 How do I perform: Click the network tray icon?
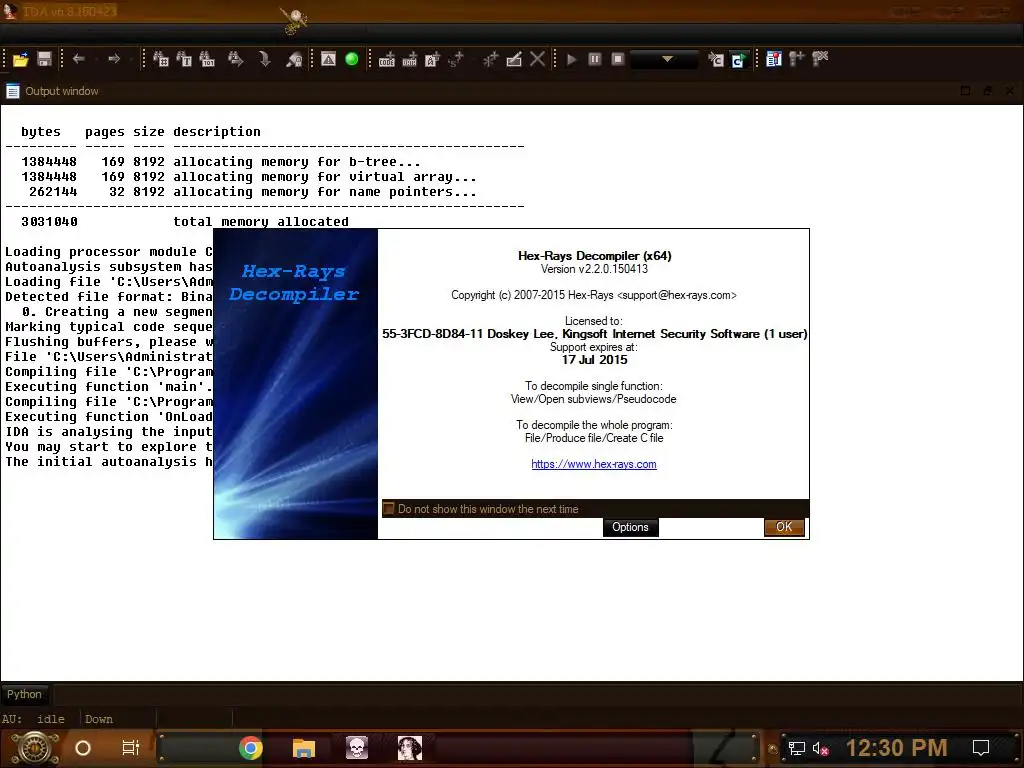[x=796, y=748]
